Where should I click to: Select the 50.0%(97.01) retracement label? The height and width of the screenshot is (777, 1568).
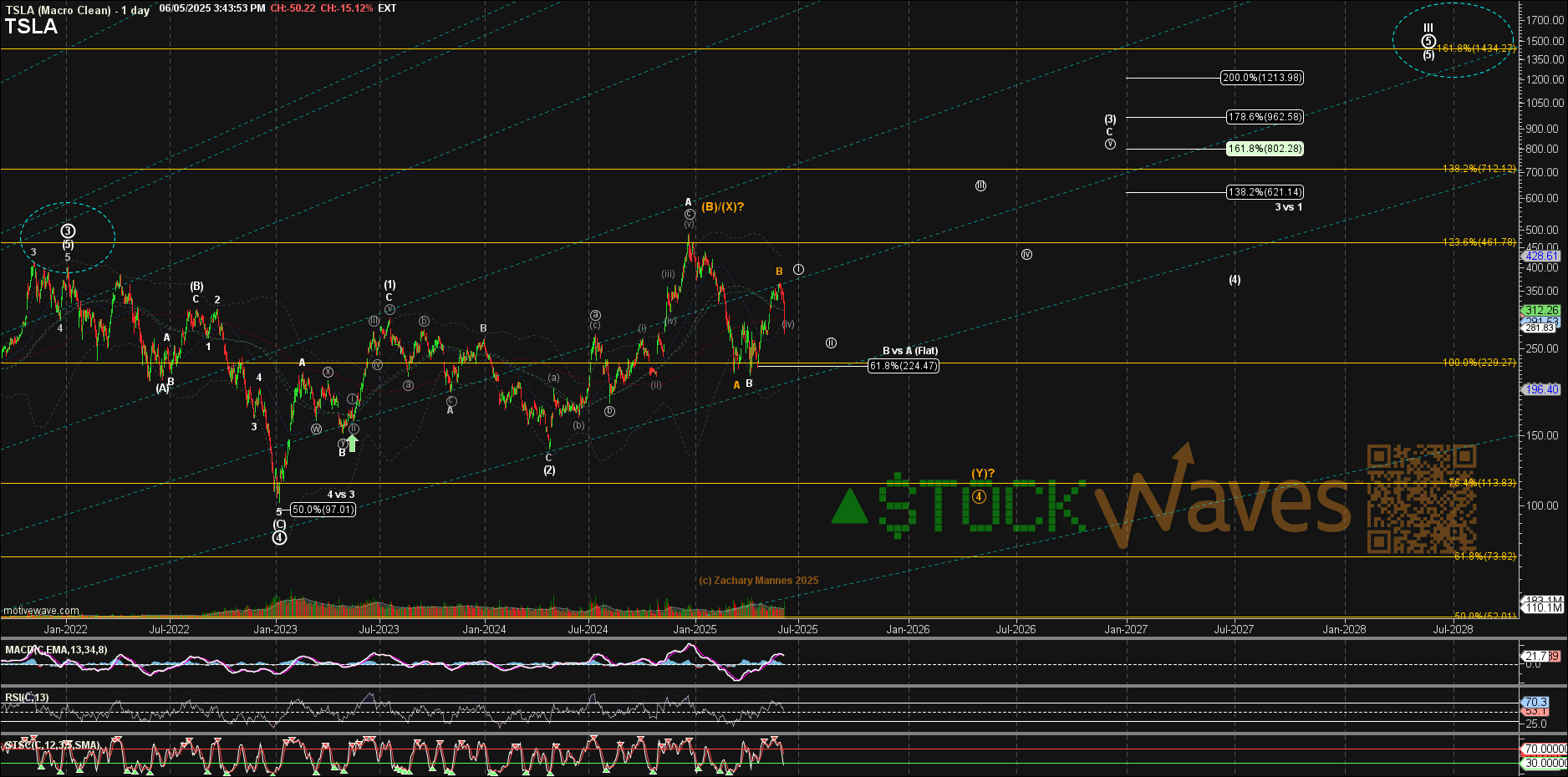click(323, 510)
